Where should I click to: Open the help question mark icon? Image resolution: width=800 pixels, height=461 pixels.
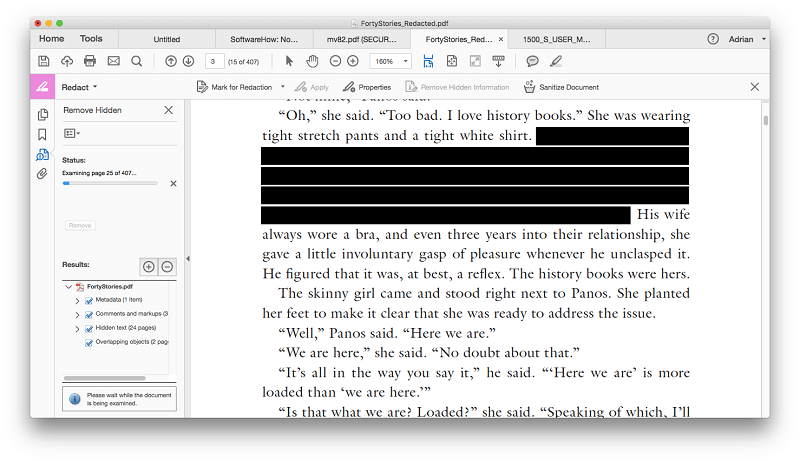click(713, 39)
